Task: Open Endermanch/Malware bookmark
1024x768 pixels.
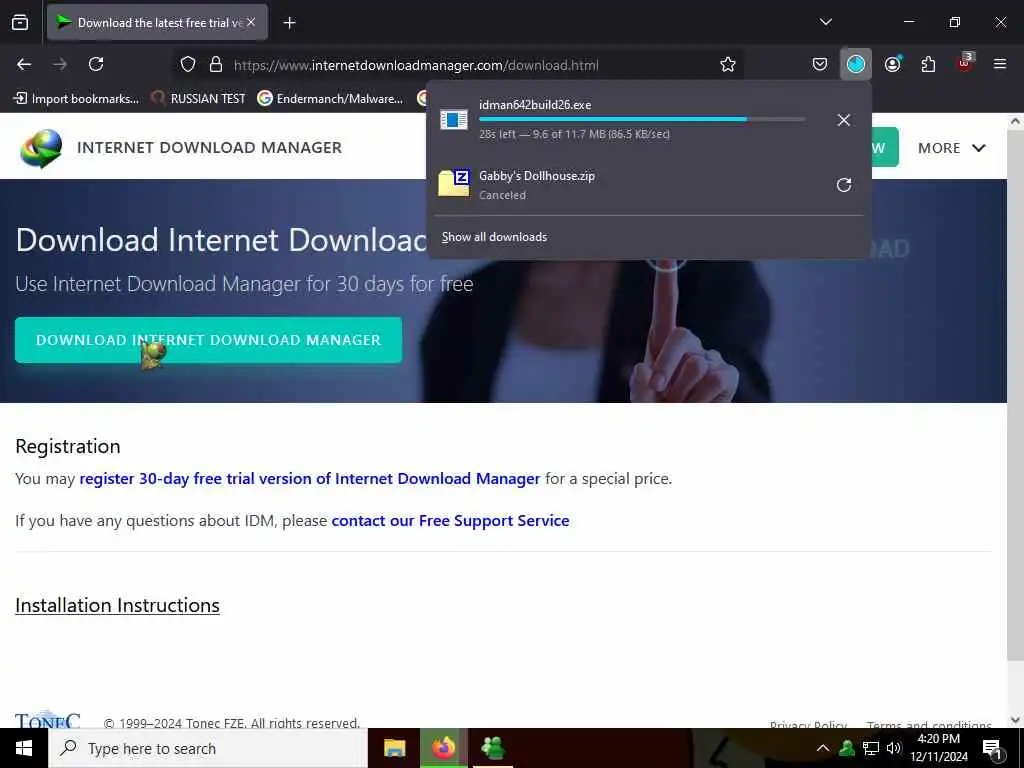Action: coord(330,99)
